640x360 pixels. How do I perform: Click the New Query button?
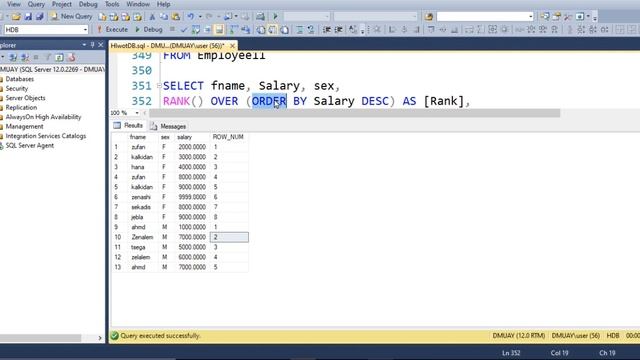click(x=71, y=17)
